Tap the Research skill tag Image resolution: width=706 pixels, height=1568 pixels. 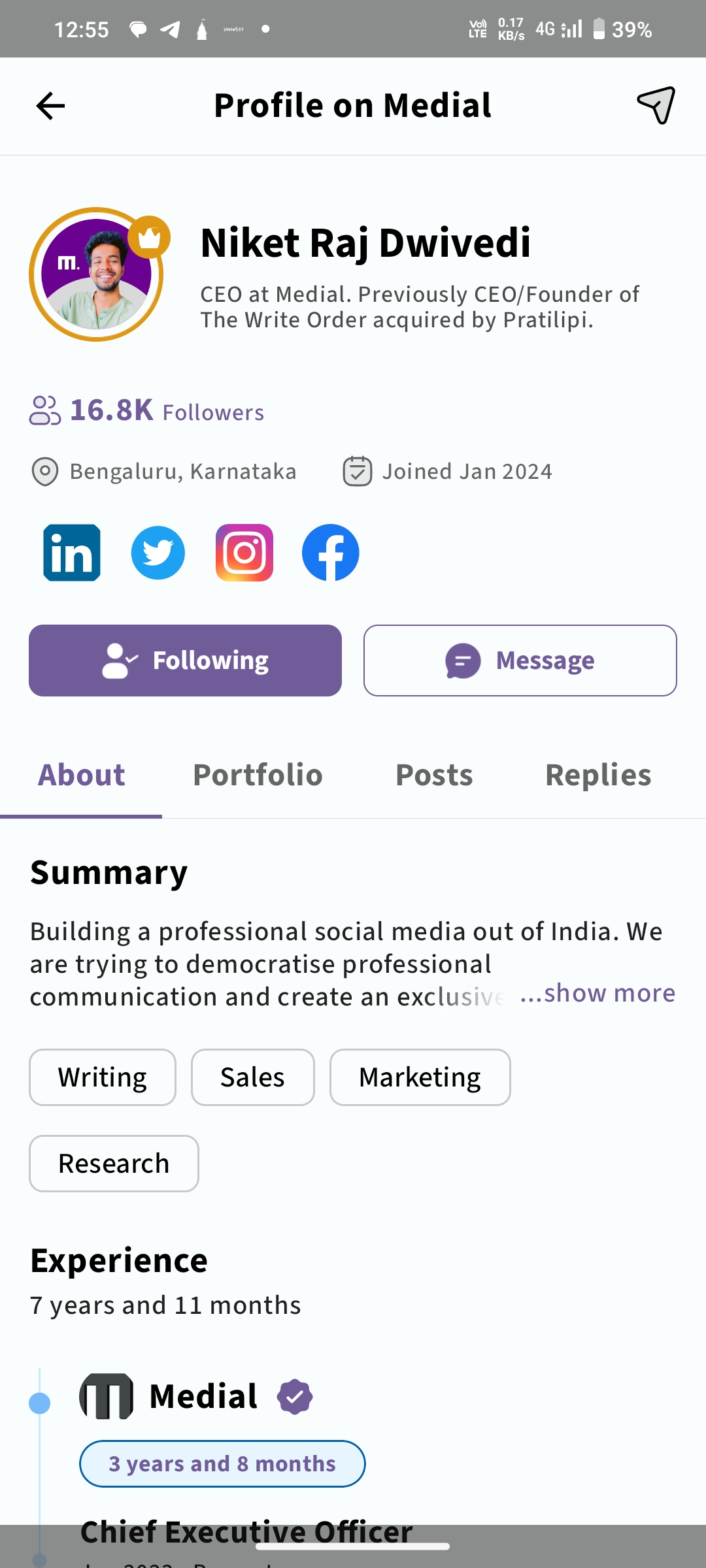114,1164
